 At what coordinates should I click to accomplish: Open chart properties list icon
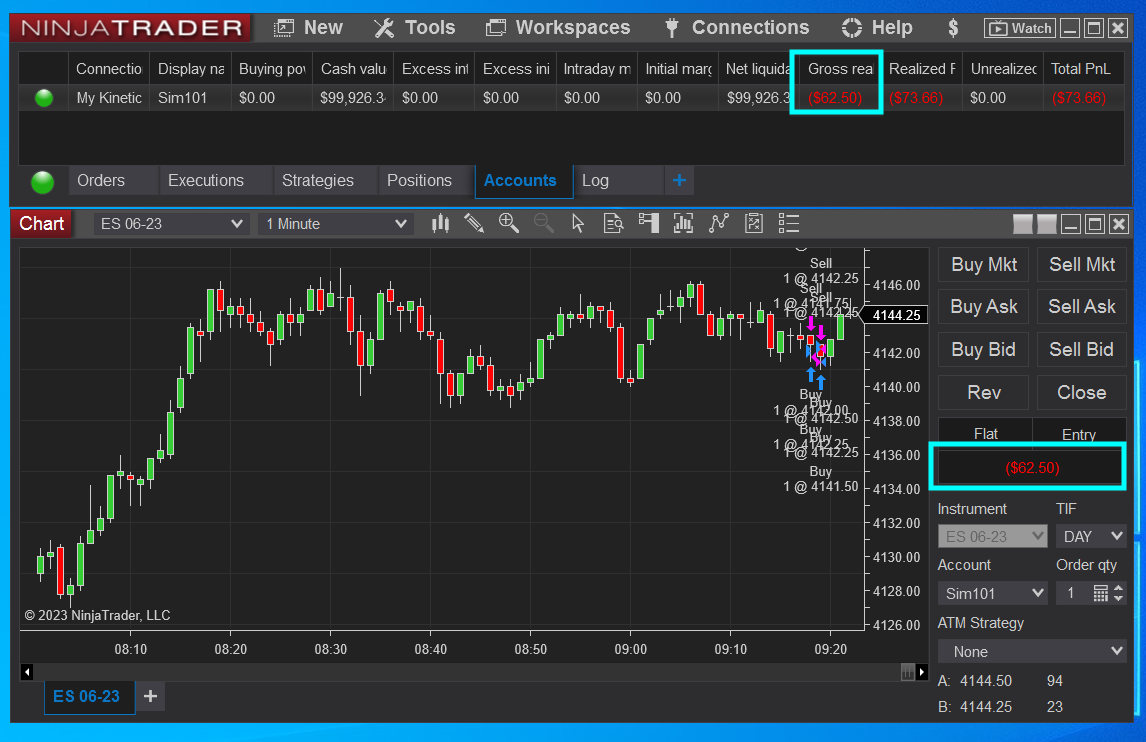click(x=789, y=224)
